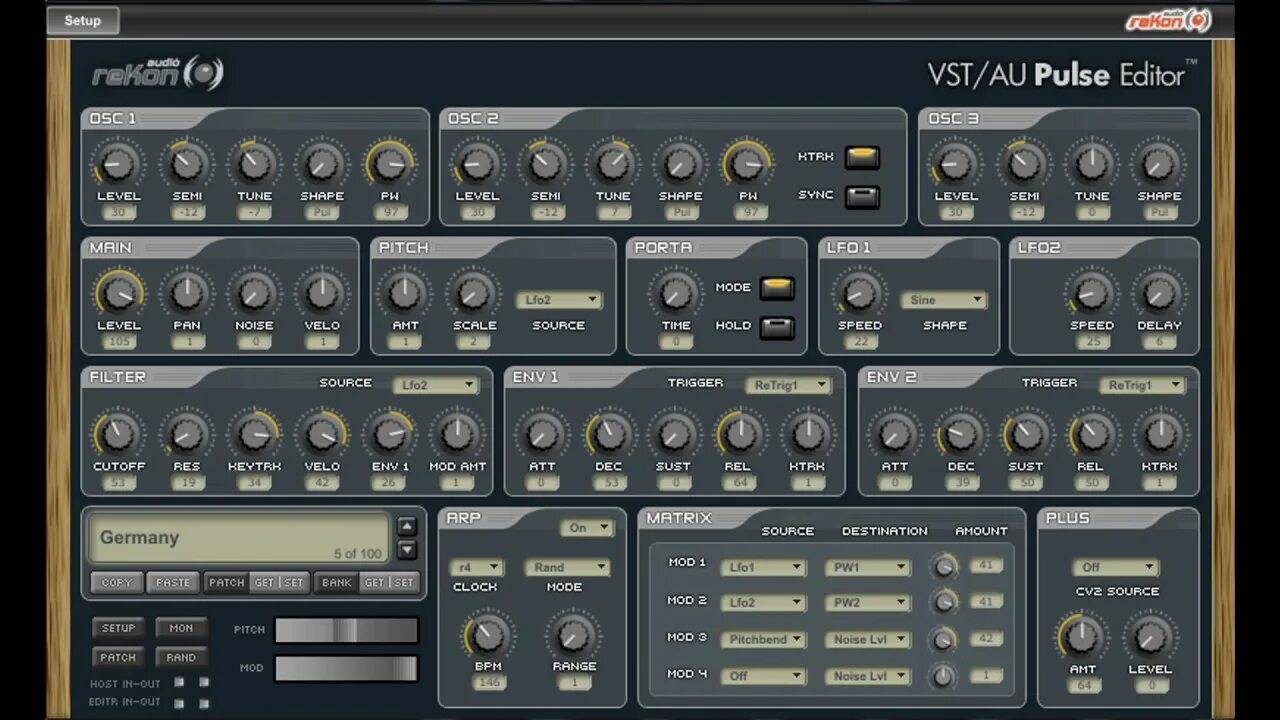
Task: Click the LFO2 Delay knob
Action: pos(1159,293)
